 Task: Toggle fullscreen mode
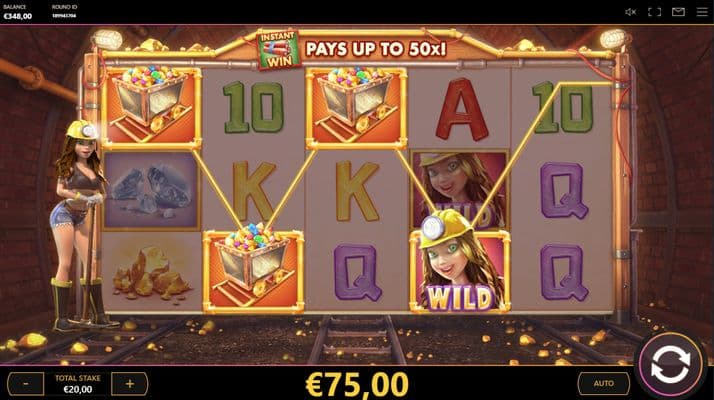[x=654, y=12]
